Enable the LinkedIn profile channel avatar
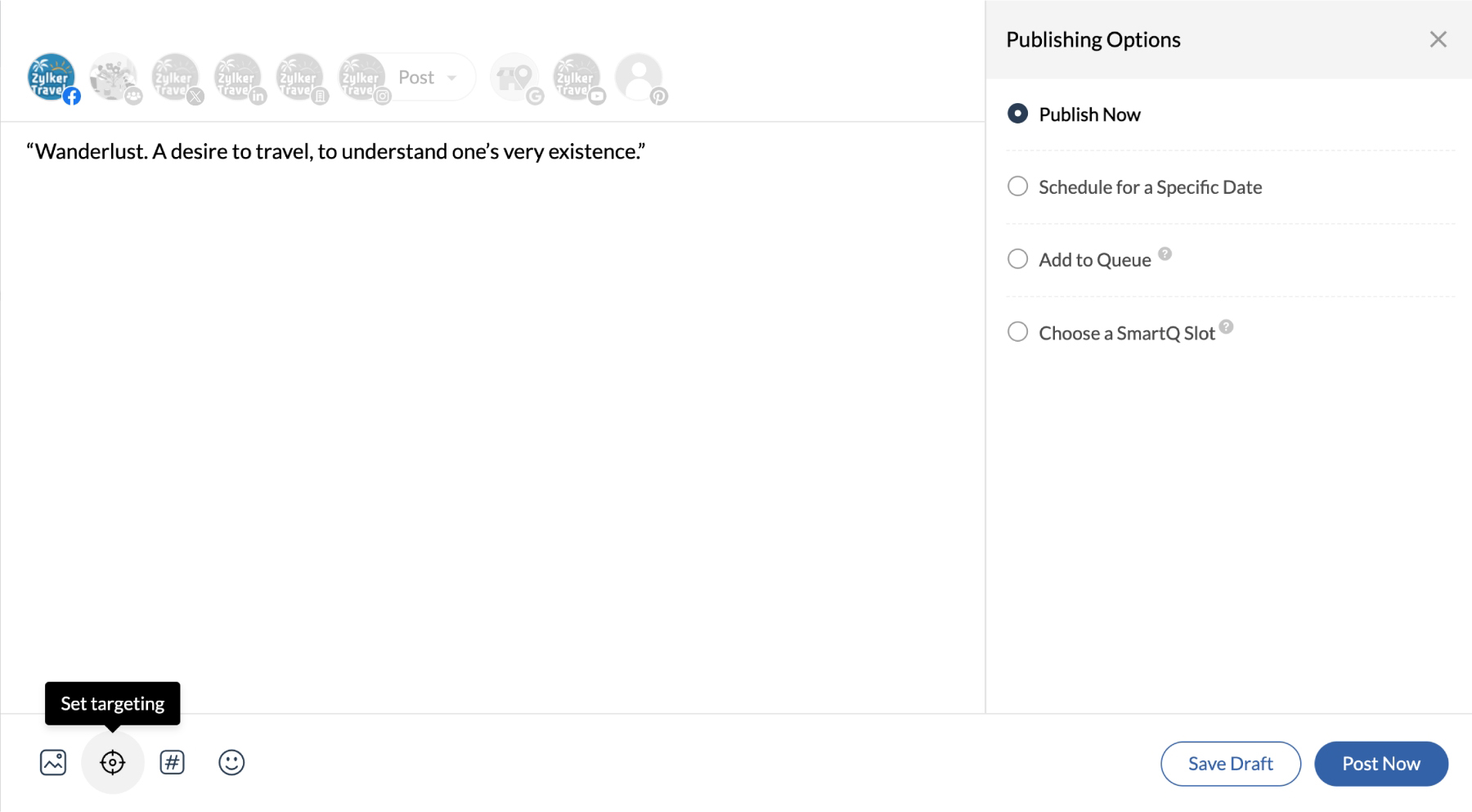This screenshot has height=812, width=1472. pyautogui.click(x=238, y=78)
